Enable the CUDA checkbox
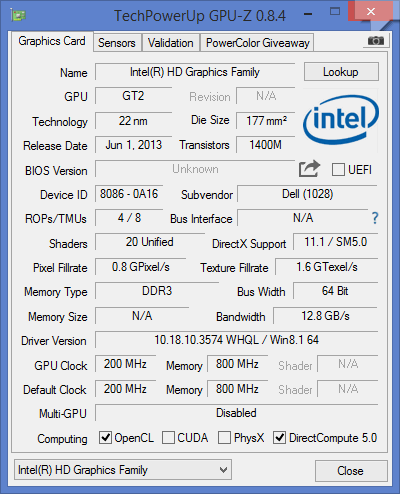 (168, 438)
